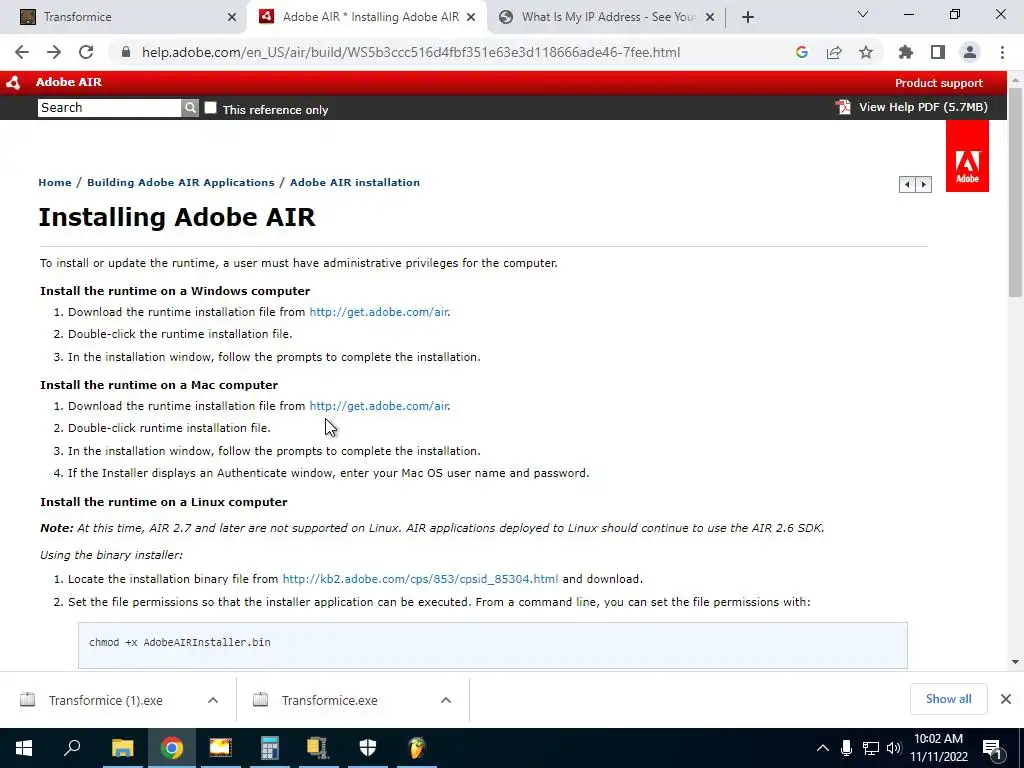
Task: Click the page vertical scrollbar thumb
Action: point(1015,193)
